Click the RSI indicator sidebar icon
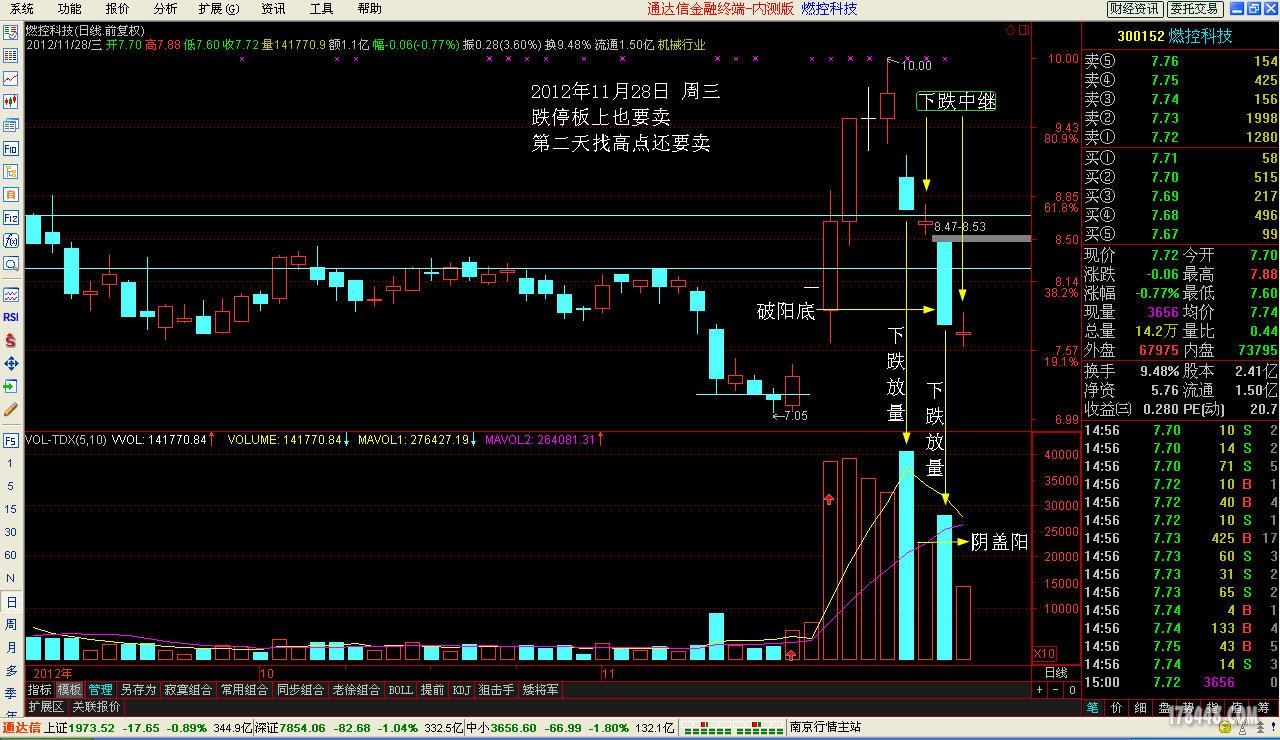The image size is (1280, 740). point(11,317)
